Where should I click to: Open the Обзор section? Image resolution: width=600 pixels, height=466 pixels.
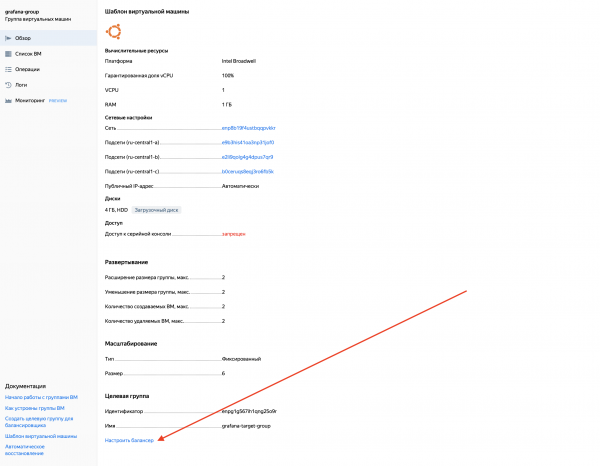tap(22, 37)
